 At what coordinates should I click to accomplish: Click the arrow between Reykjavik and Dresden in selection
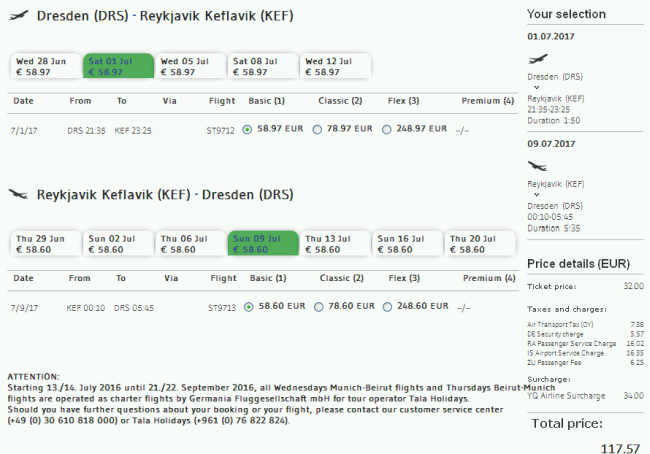pos(536,194)
